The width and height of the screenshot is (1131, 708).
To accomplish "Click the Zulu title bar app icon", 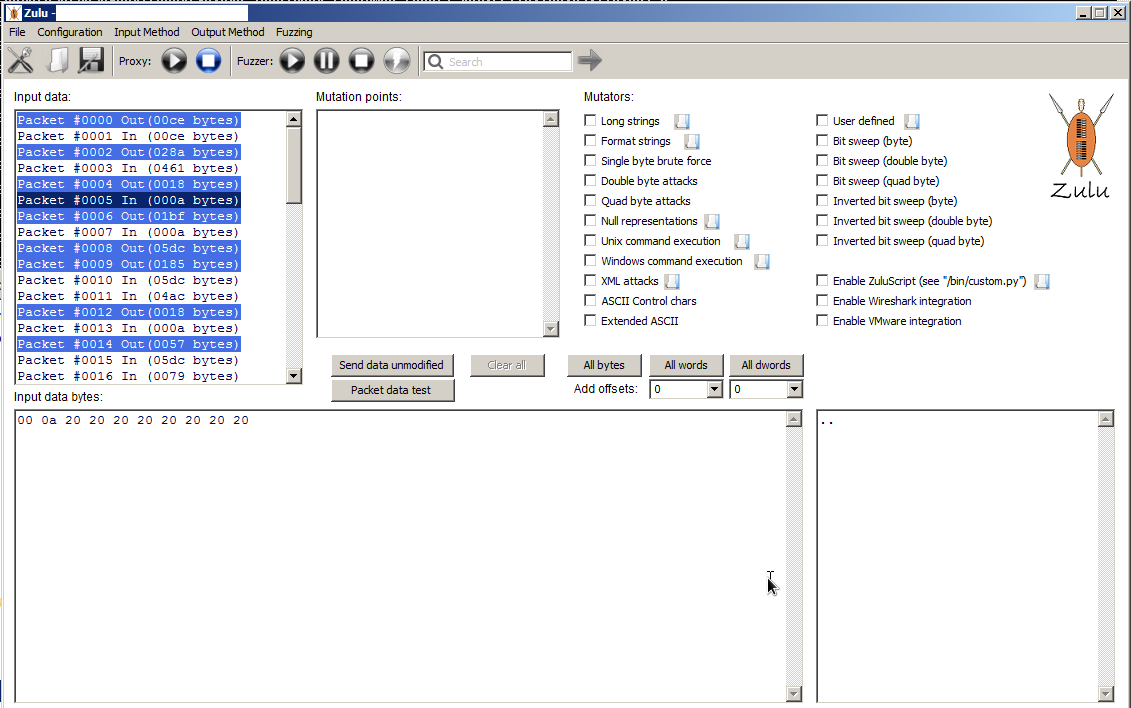I will [x=14, y=13].
